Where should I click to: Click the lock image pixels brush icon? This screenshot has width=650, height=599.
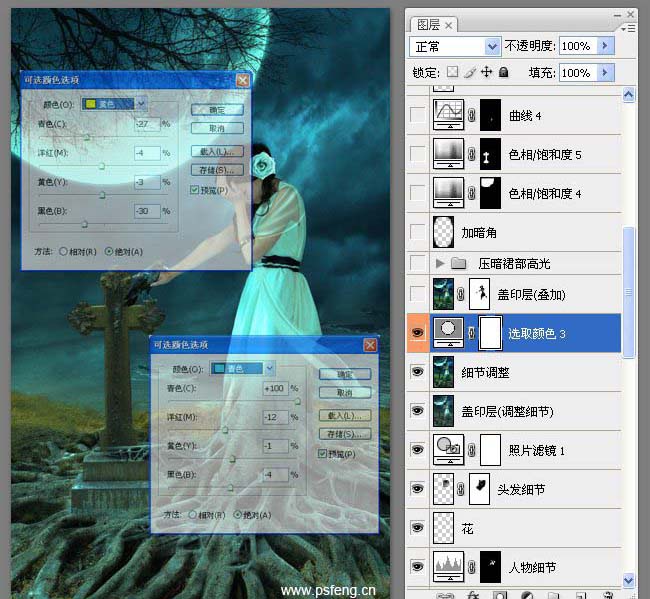(x=470, y=73)
